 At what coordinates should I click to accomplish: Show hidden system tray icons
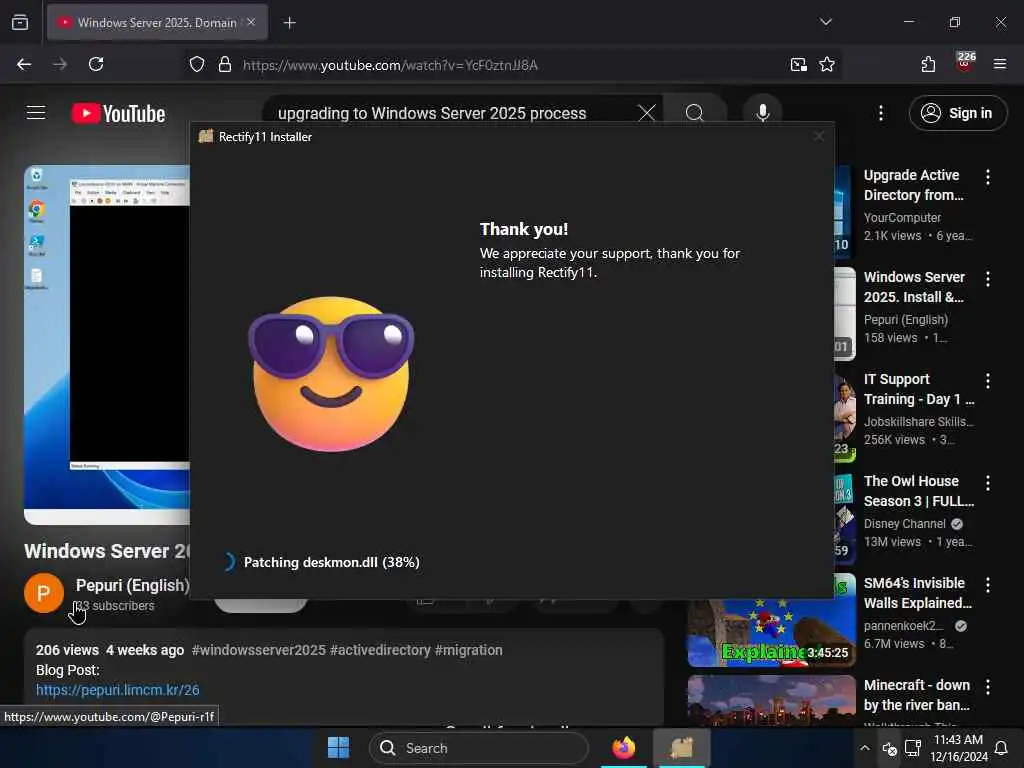864,748
